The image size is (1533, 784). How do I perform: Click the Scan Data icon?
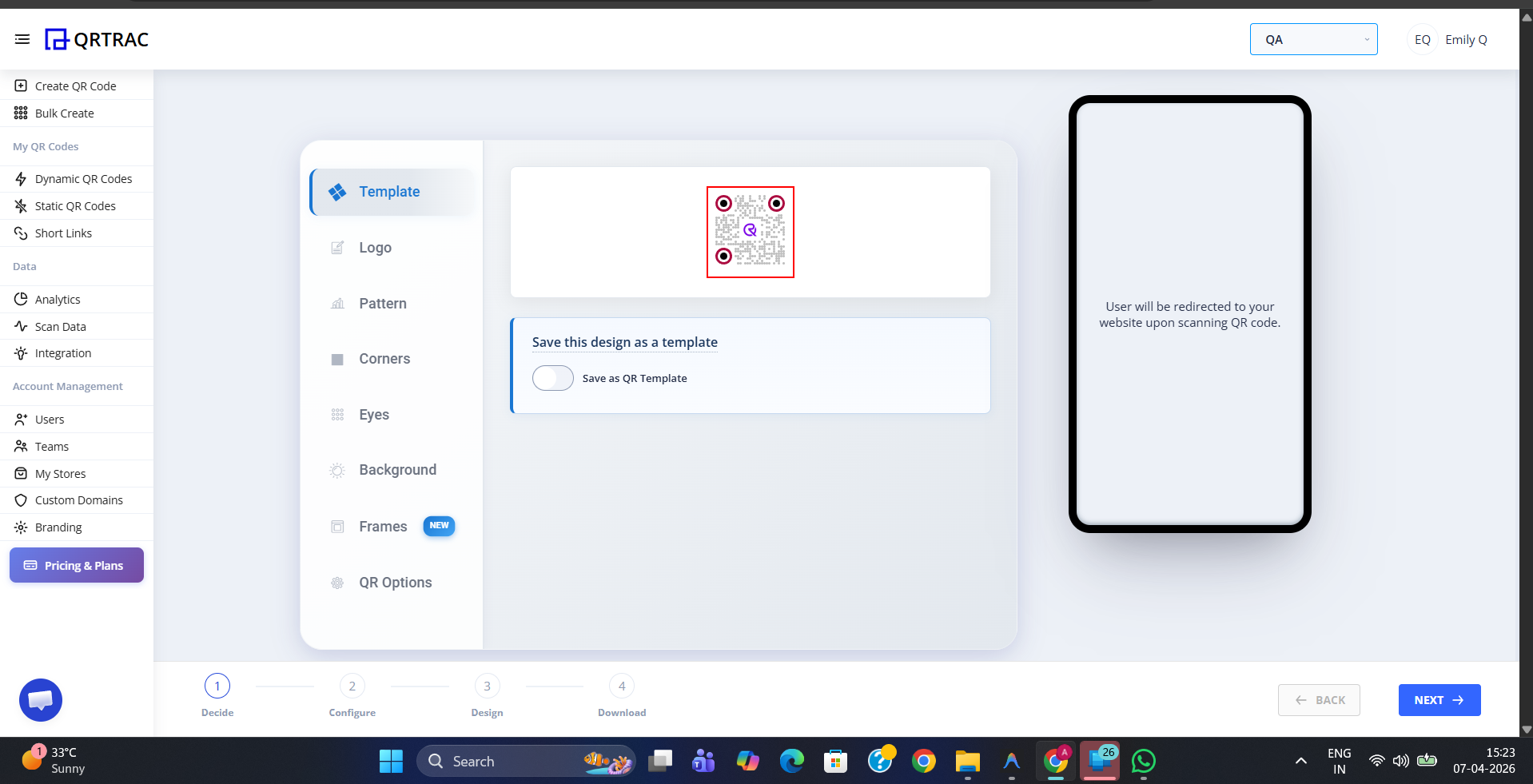coord(20,326)
